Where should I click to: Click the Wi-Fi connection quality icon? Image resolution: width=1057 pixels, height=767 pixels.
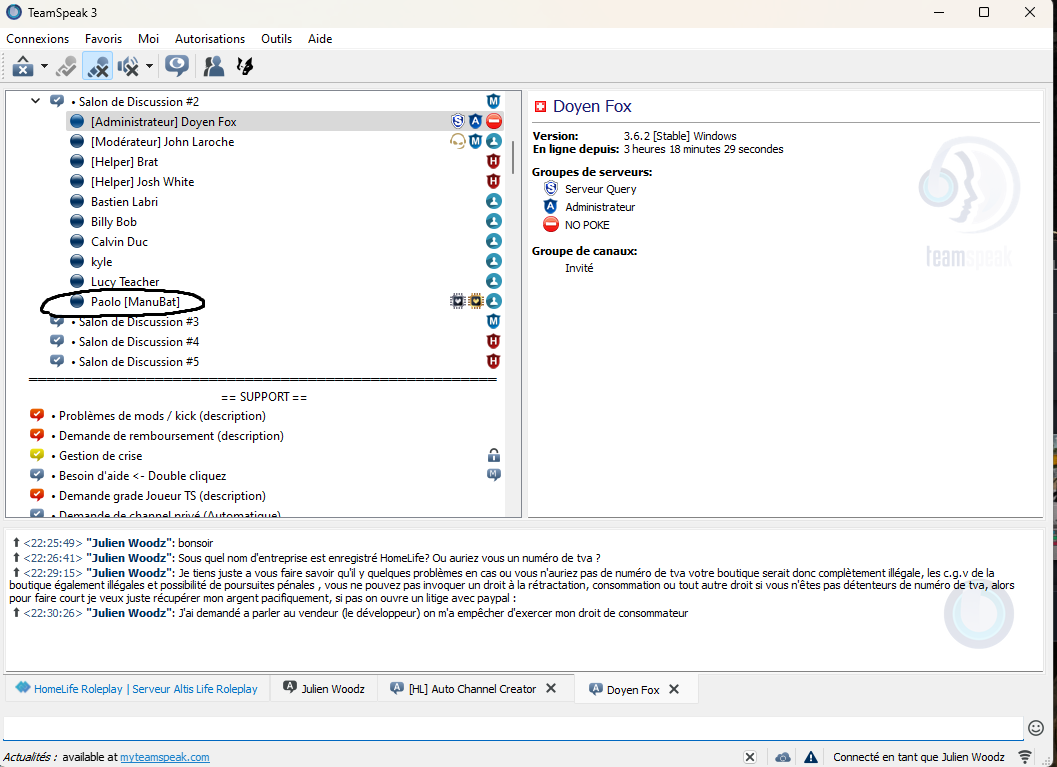(x=1025, y=757)
